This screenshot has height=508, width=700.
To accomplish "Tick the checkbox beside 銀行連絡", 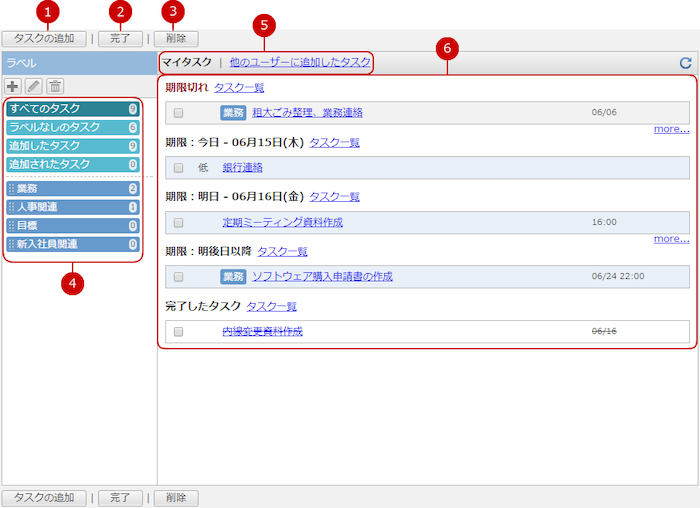I will pos(179,168).
